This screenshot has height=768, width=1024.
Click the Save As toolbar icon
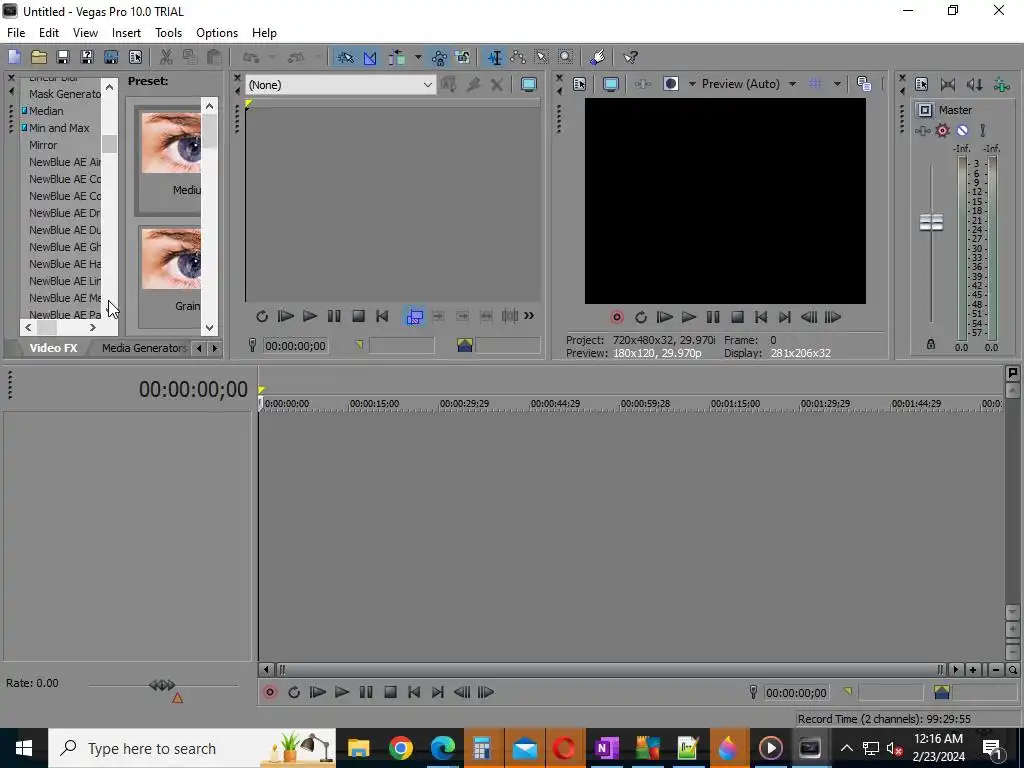[87, 57]
